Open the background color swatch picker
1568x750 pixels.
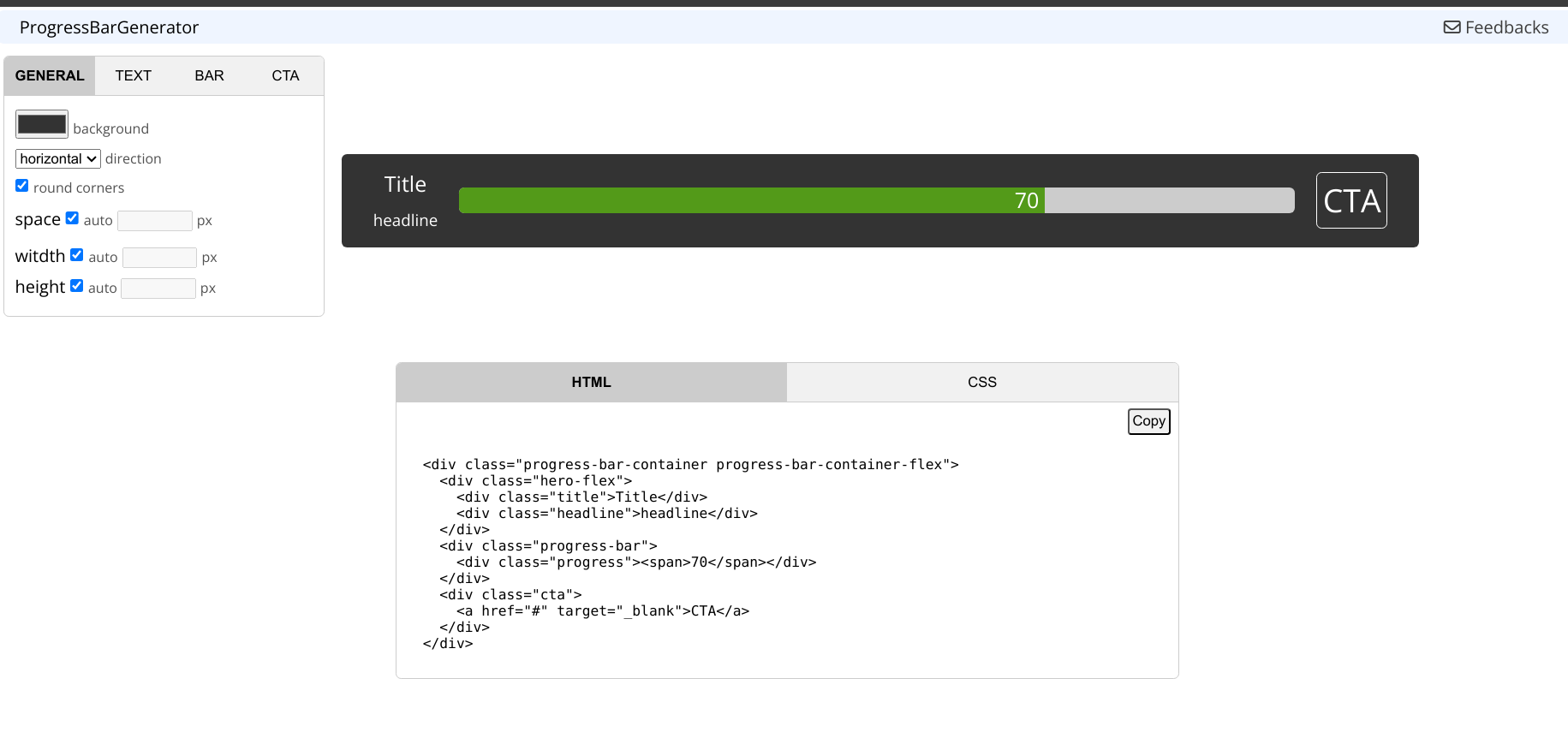click(x=42, y=124)
